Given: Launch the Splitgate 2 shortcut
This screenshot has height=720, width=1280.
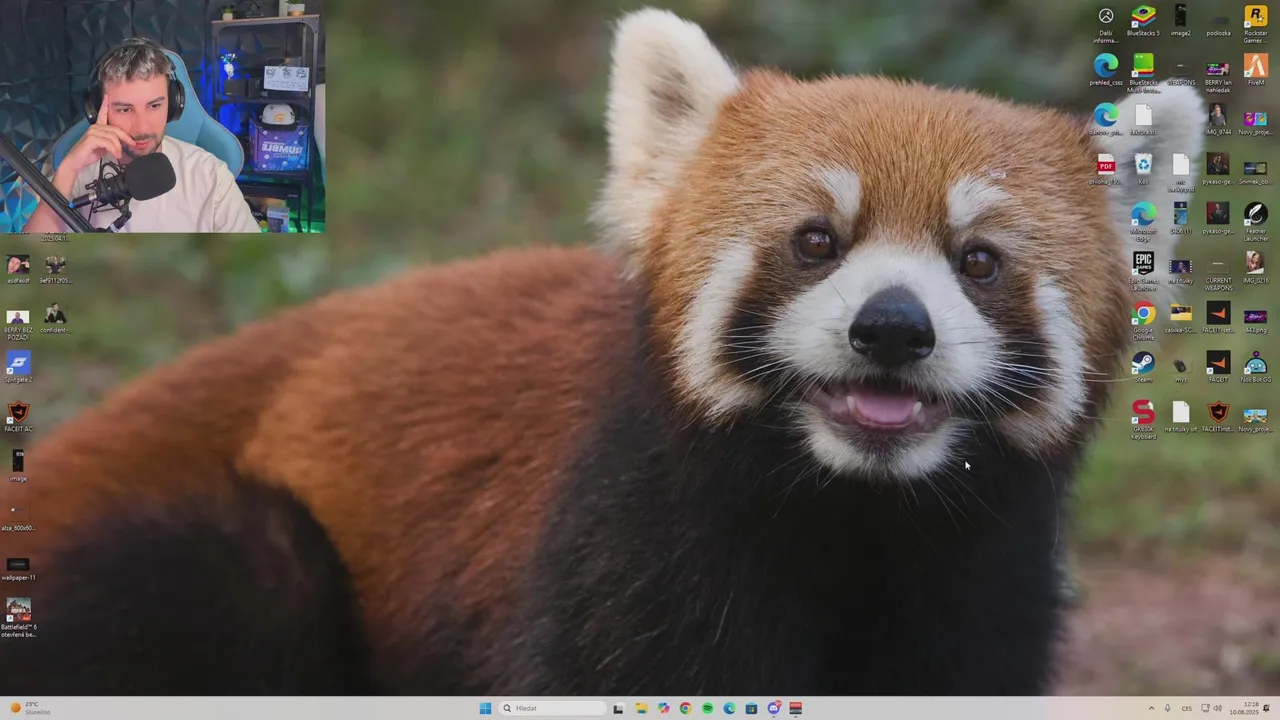Looking at the screenshot, I should (18, 366).
